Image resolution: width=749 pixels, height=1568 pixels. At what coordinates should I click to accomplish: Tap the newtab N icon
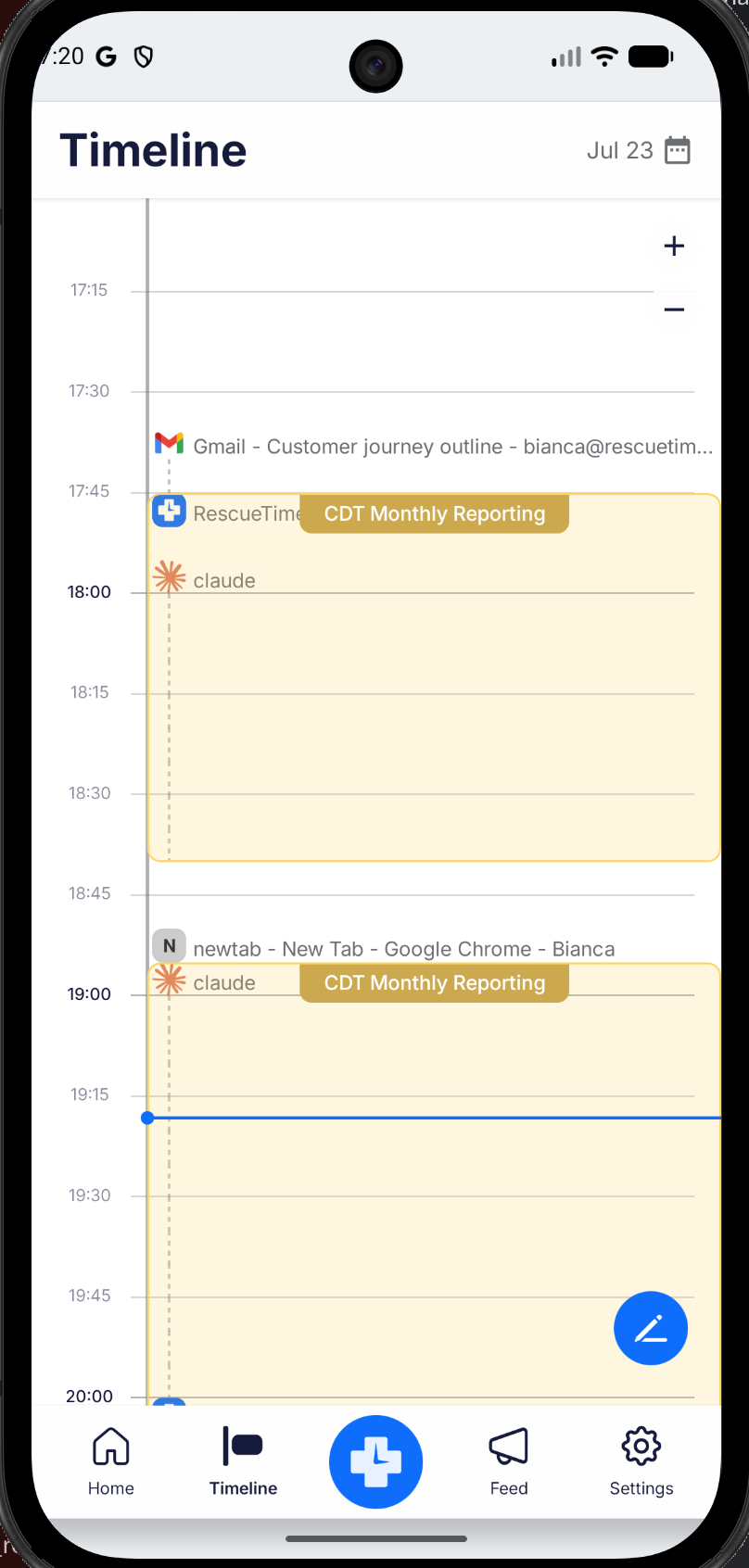pyautogui.click(x=169, y=946)
